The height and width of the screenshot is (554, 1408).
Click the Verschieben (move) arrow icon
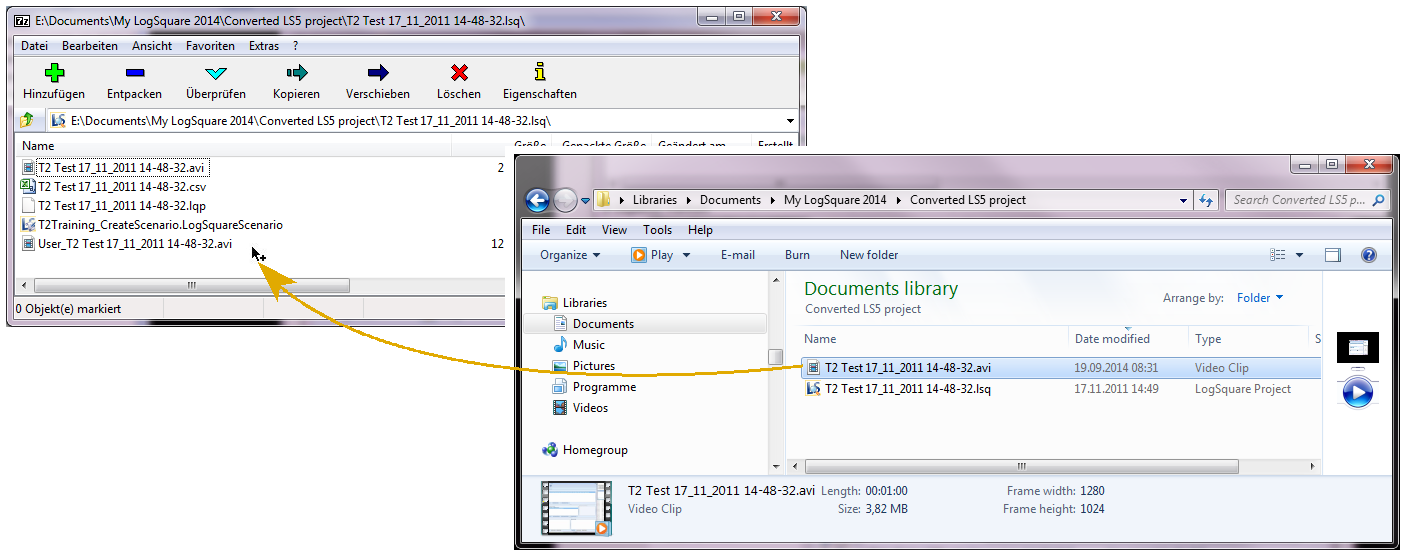pyautogui.click(x=378, y=73)
